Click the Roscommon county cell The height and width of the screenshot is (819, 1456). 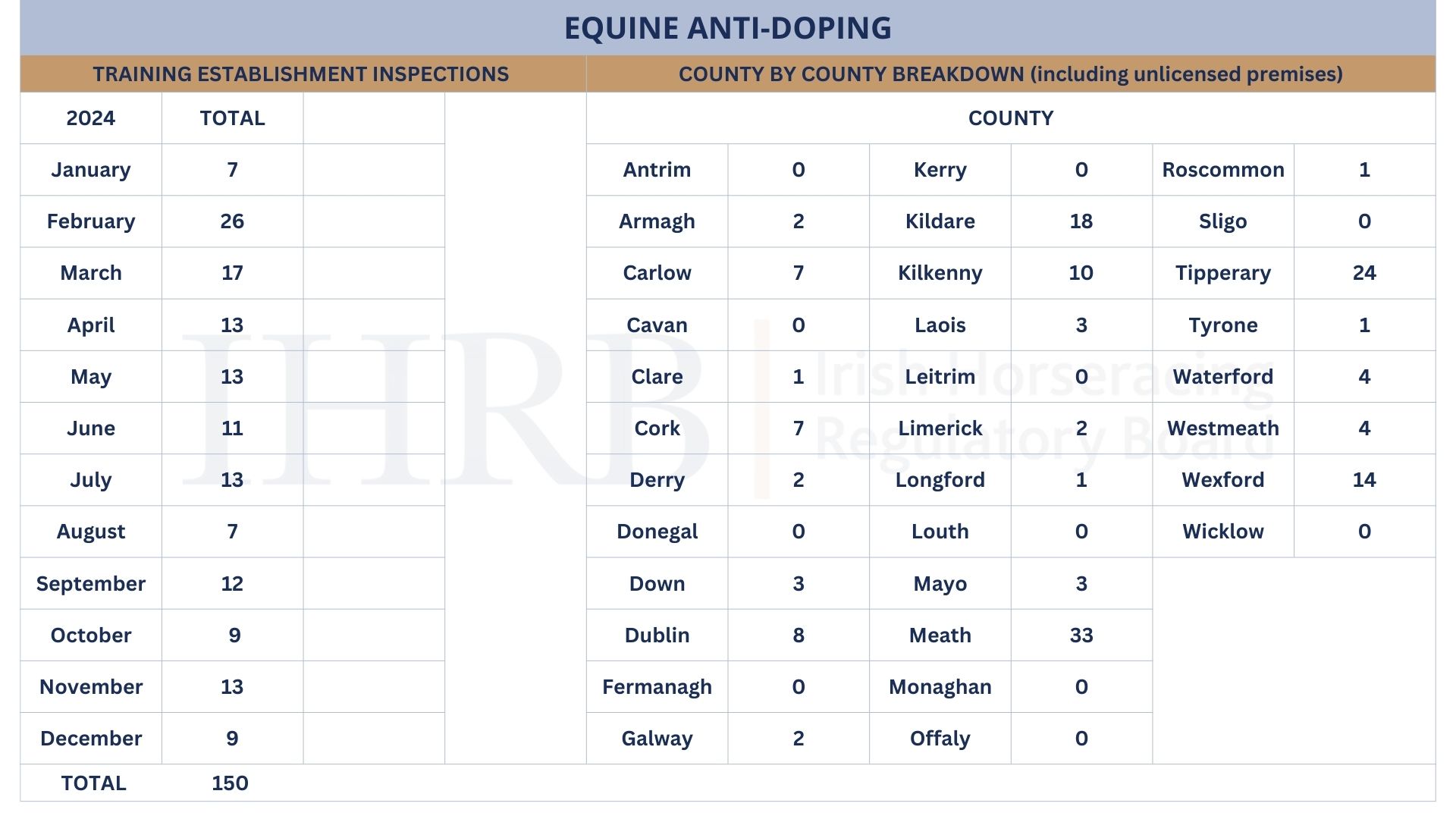[1223, 170]
